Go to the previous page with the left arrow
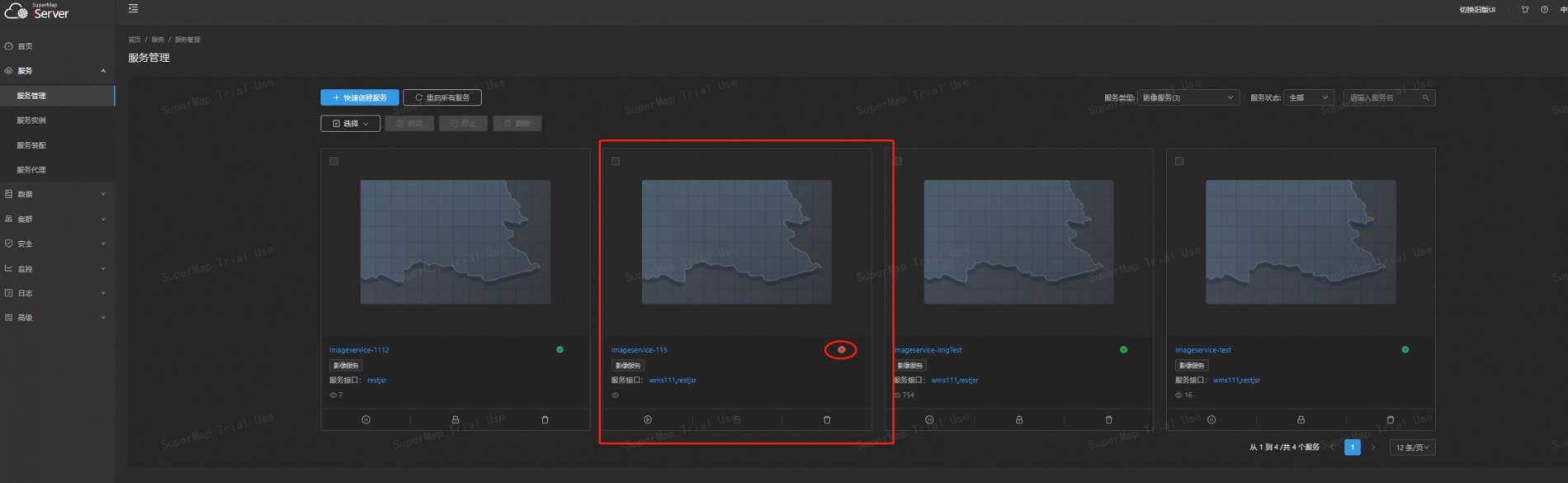This screenshot has width=1568, height=483. point(1332,447)
